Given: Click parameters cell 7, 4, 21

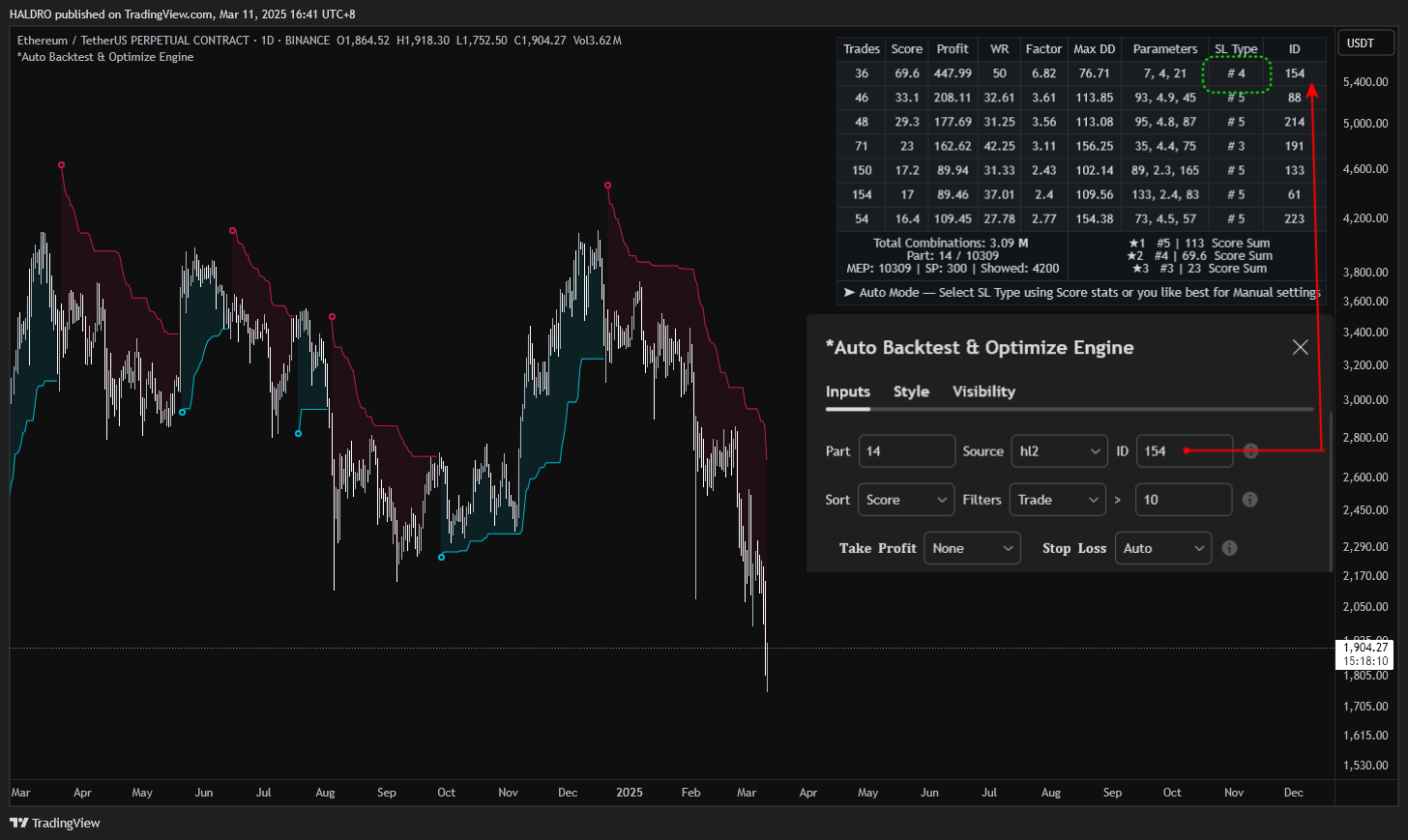Looking at the screenshot, I should [x=1165, y=73].
